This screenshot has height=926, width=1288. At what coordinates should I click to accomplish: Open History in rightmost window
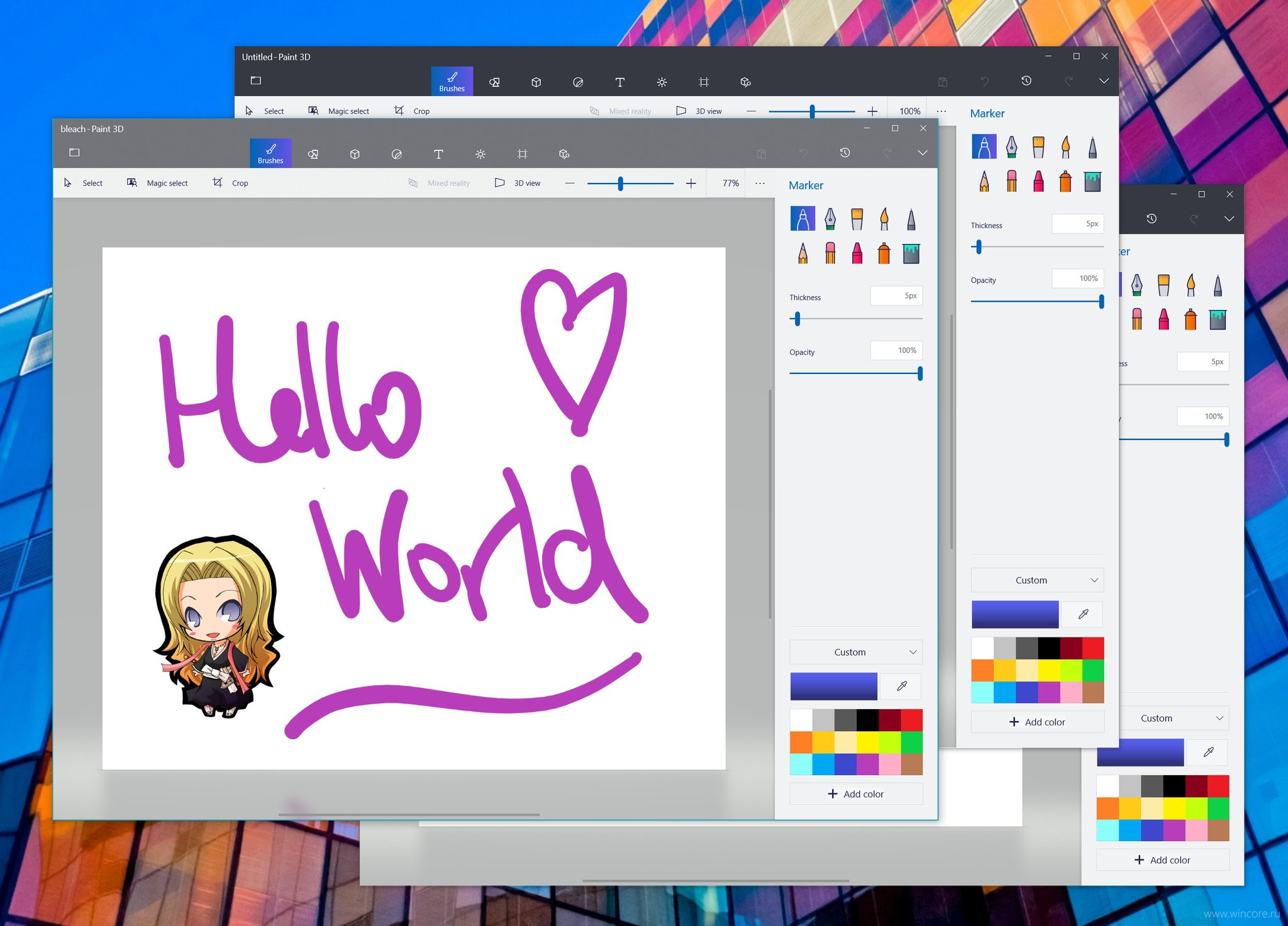tap(1152, 219)
